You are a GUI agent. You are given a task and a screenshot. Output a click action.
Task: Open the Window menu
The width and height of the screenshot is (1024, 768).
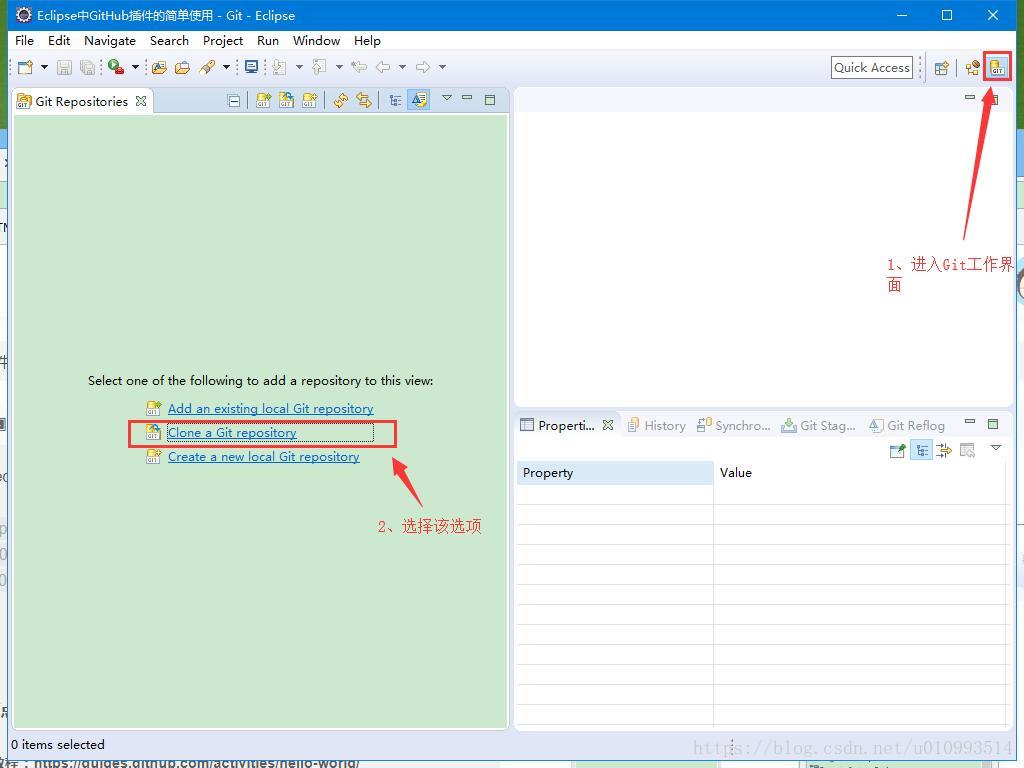(x=316, y=40)
